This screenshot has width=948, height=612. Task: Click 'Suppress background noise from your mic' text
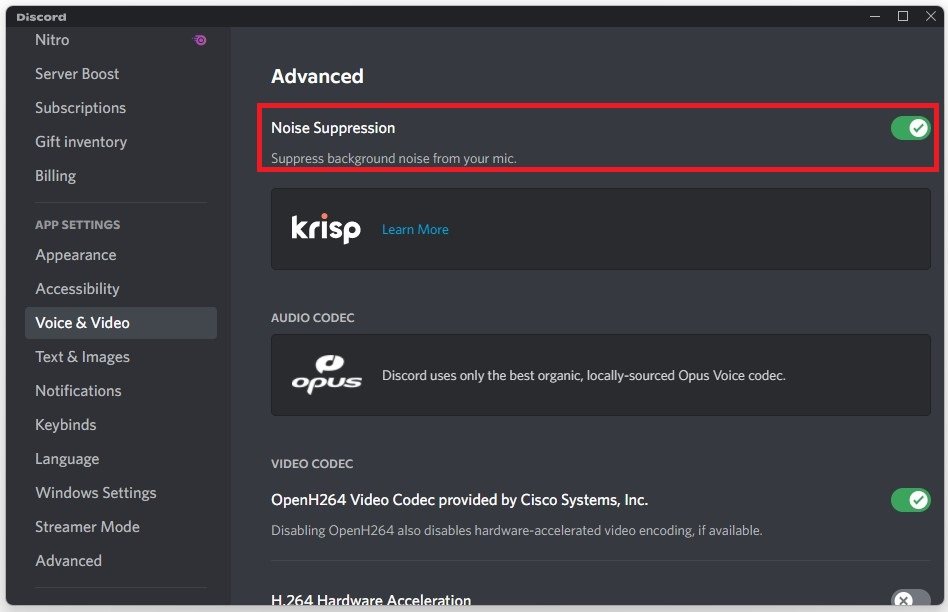click(x=394, y=158)
